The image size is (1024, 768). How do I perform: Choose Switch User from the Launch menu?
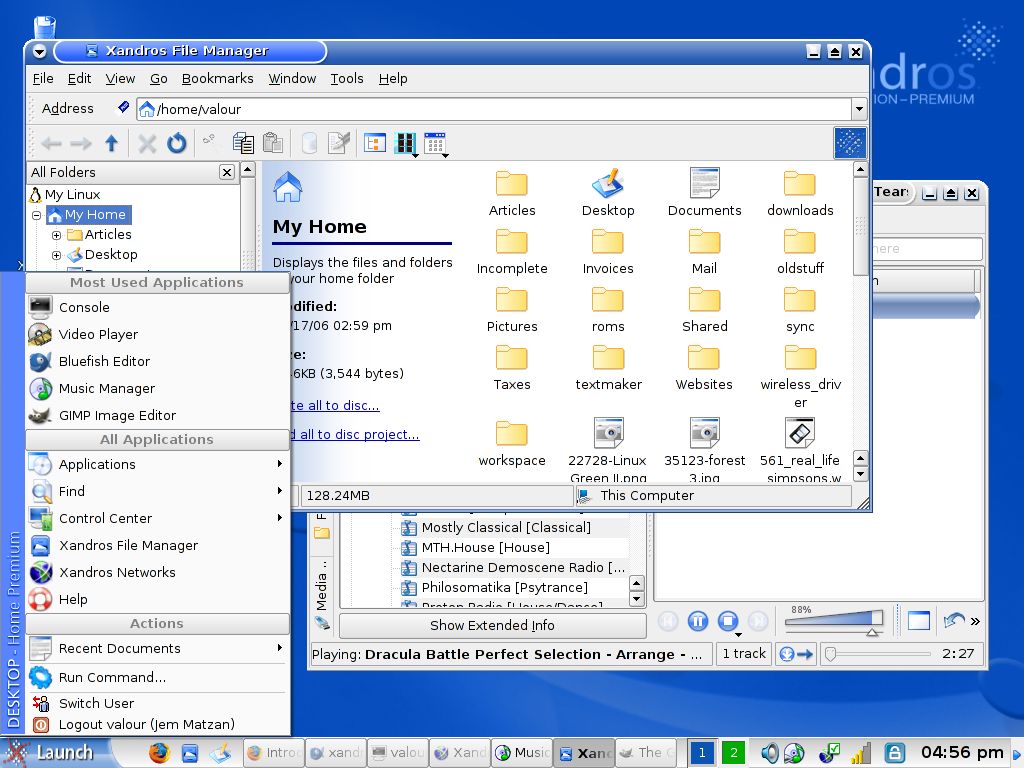tap(157, 703)
